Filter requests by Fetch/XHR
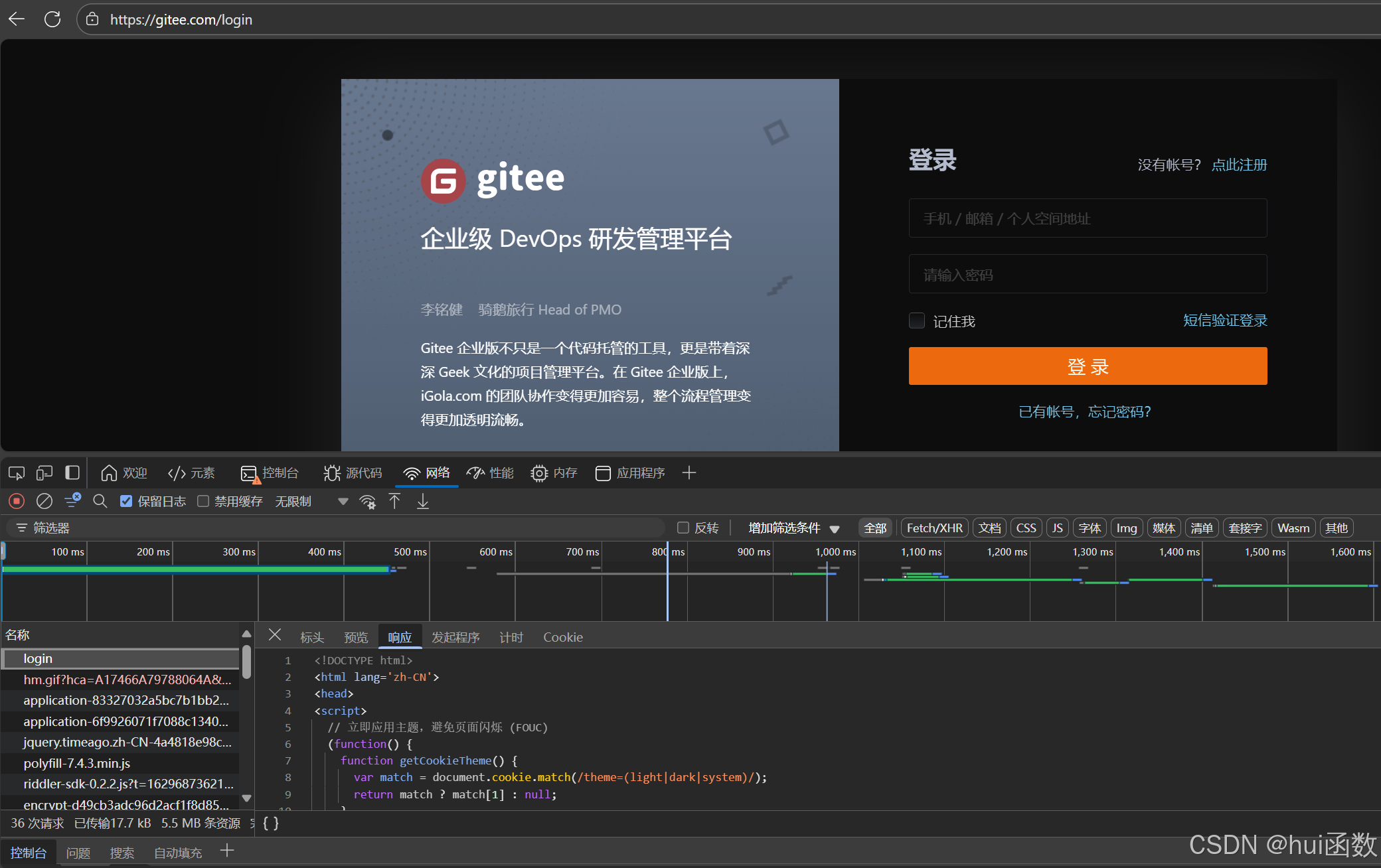The image size is (1381, 868). (934, 528)
